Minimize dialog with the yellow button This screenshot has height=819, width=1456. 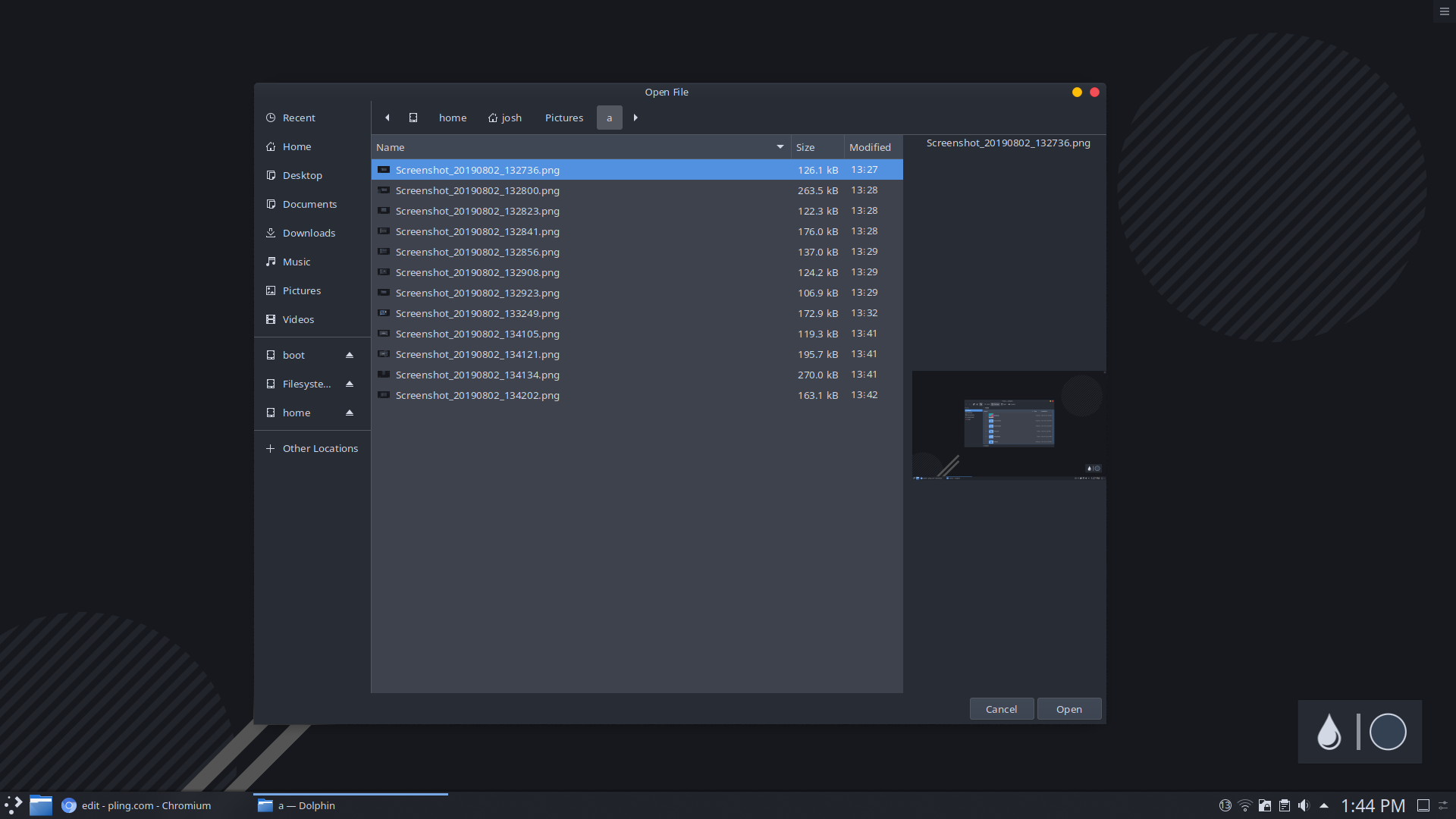tap(1077, 92)
